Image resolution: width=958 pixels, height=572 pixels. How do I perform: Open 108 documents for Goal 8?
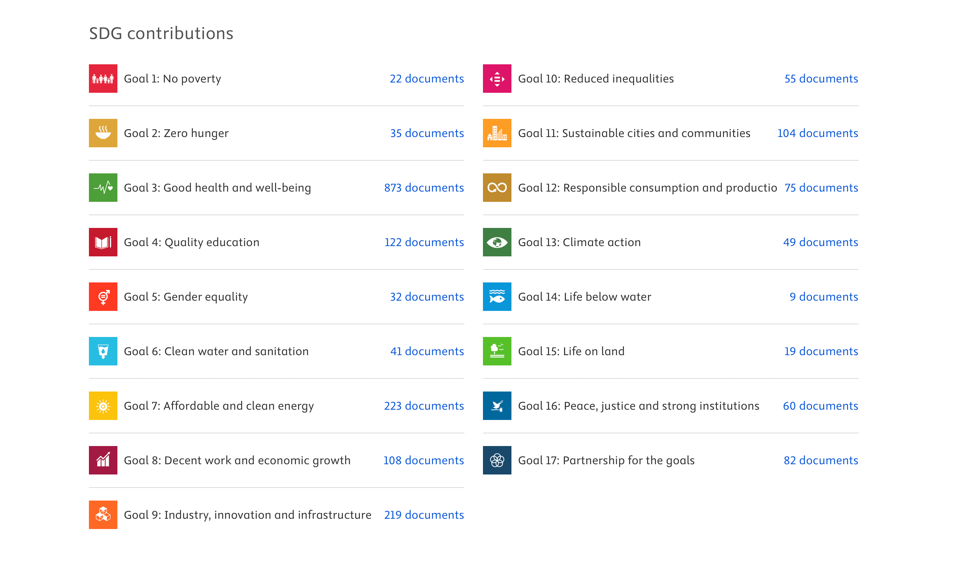(x=423, y=460)
